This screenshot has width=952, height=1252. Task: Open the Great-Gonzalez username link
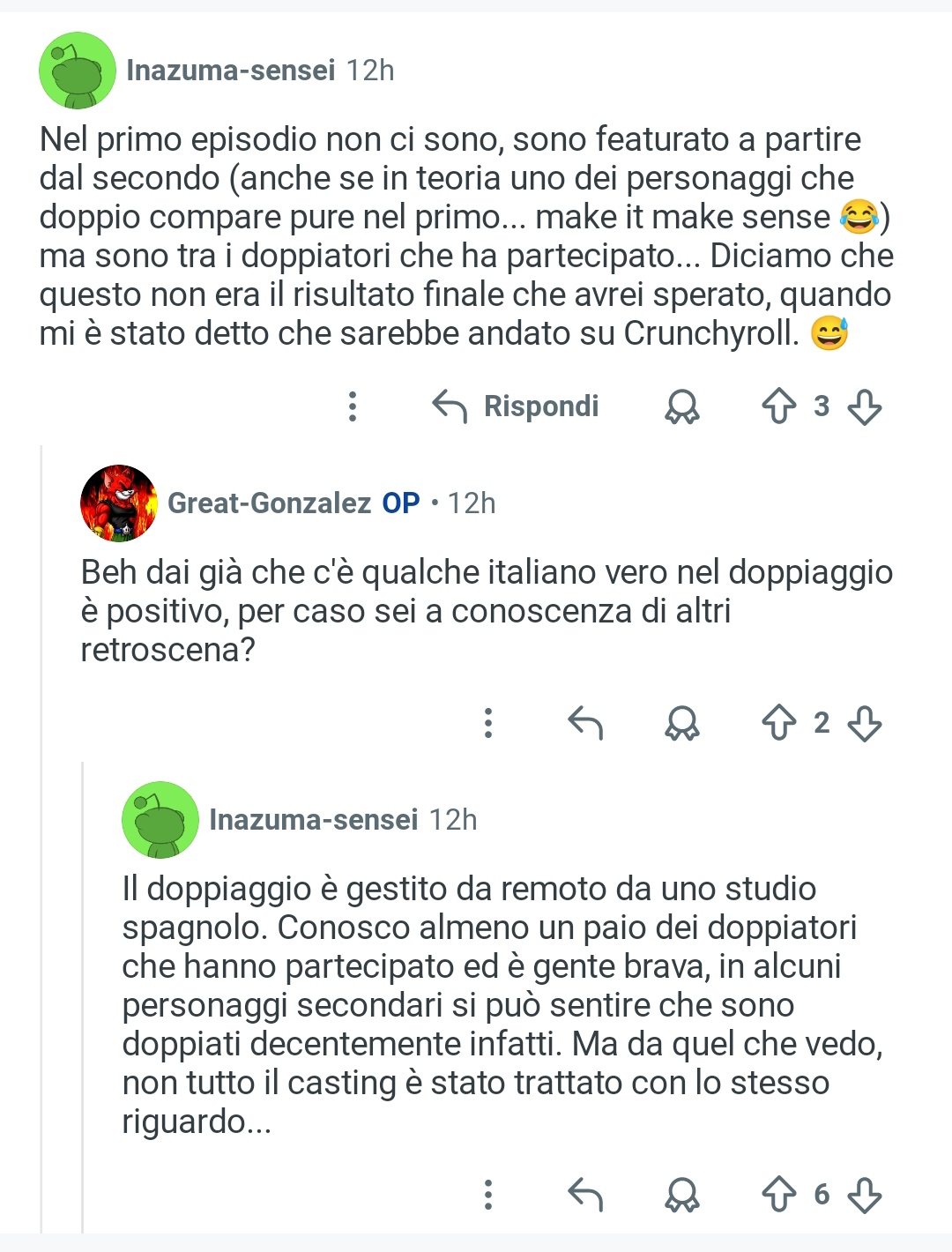pos(269,503)
